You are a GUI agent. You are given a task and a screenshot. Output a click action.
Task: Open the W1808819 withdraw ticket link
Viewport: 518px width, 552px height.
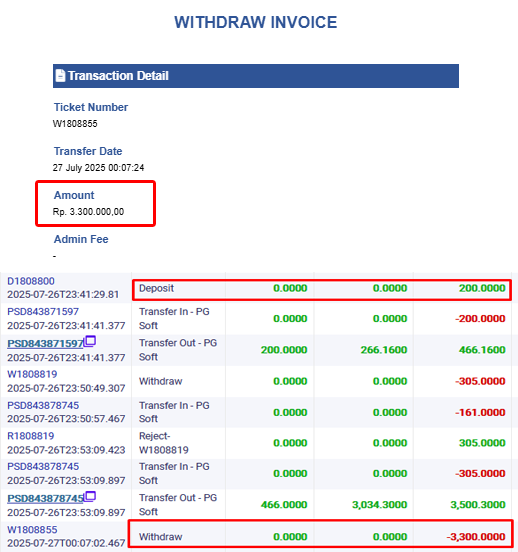pyautogui.click(x=32, y=374)
